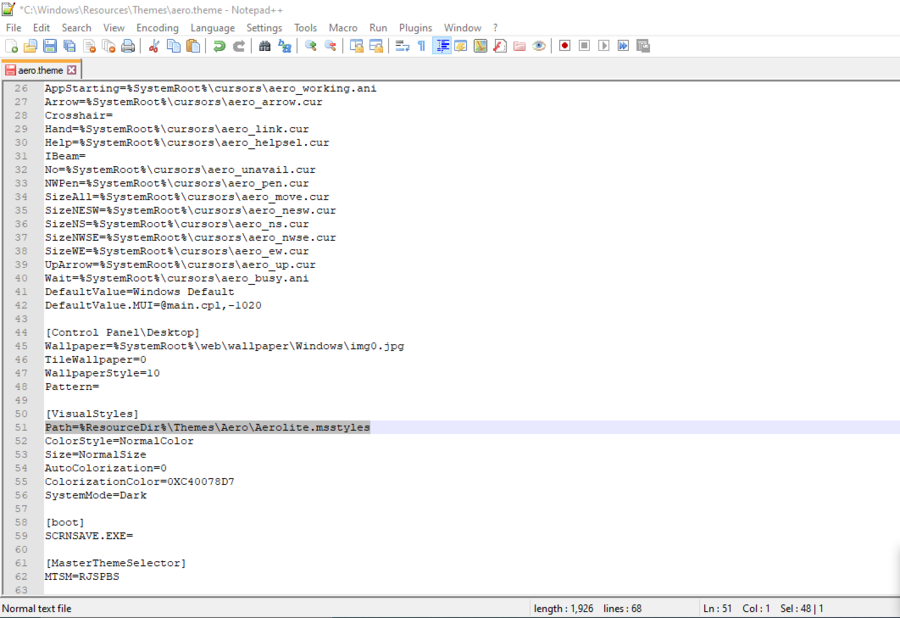Viewport: 900px width, 618px height.
Task: Cut selection with the scissors icon
Action: [x=153, y=46]
